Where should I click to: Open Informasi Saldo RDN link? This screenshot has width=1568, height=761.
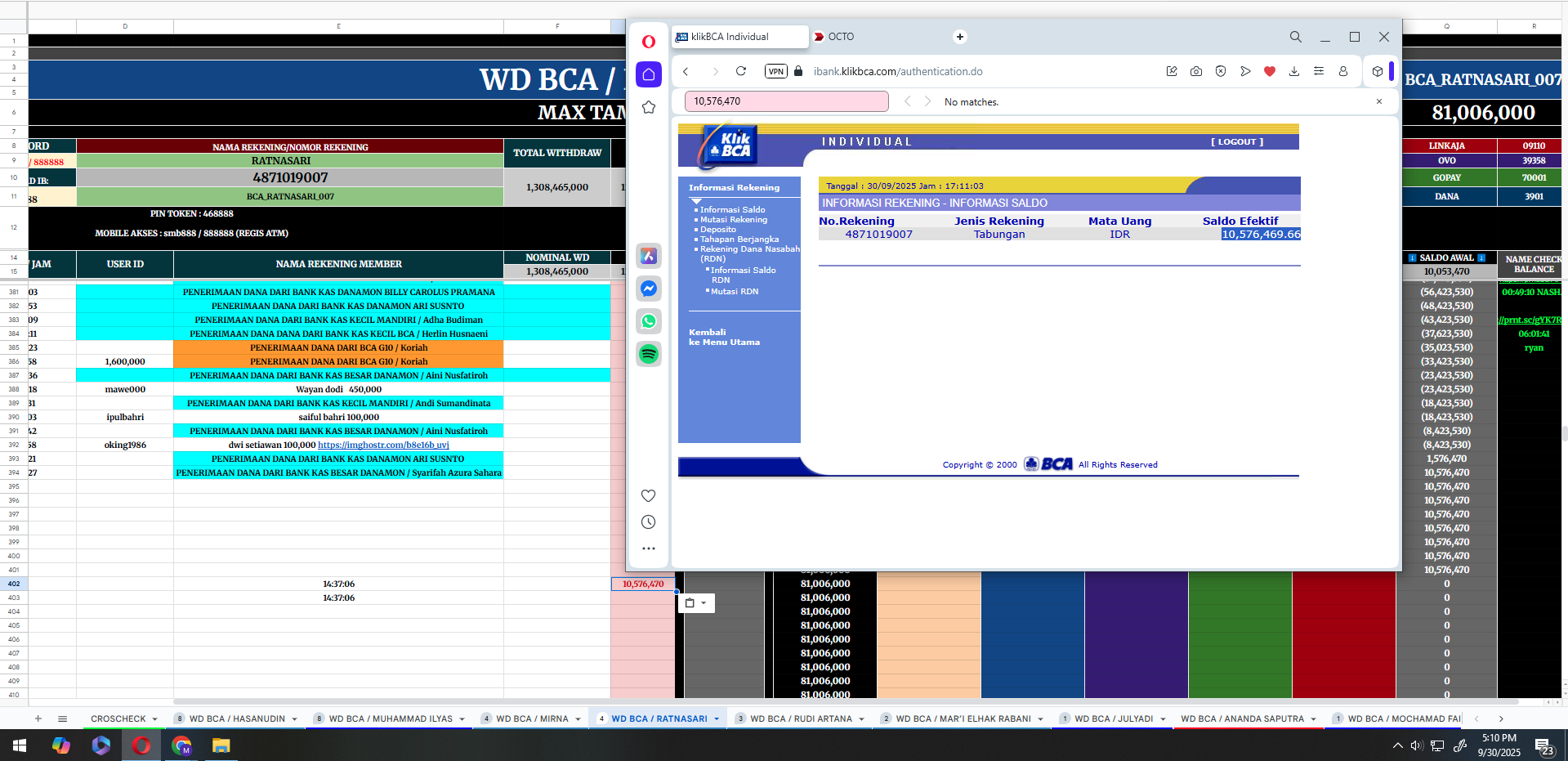pyautogui.click(x=743, y=275)
